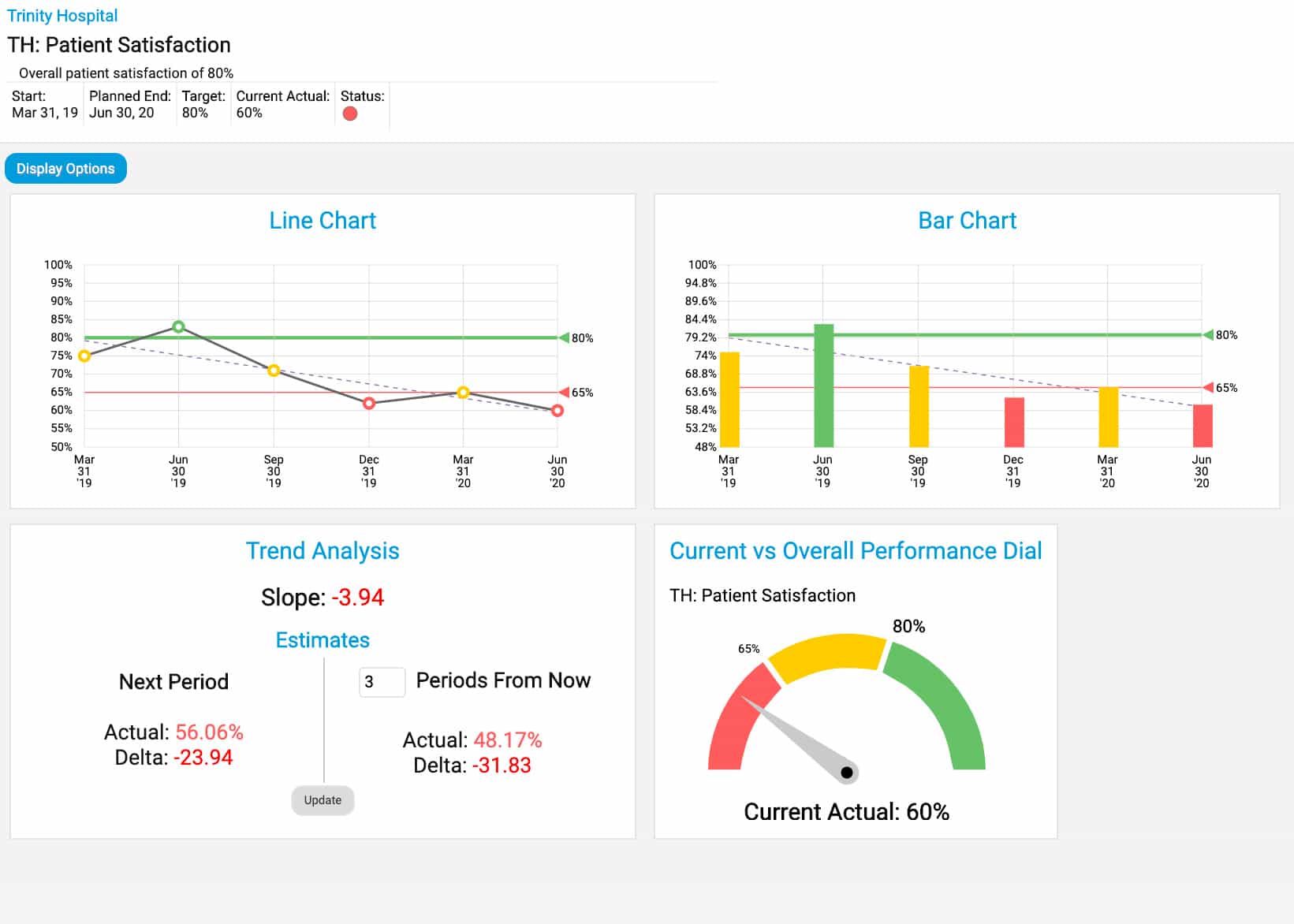Click the yellow Sep 30 '19 line chart point
1294x924 pixels.
[x=274, y=371]
